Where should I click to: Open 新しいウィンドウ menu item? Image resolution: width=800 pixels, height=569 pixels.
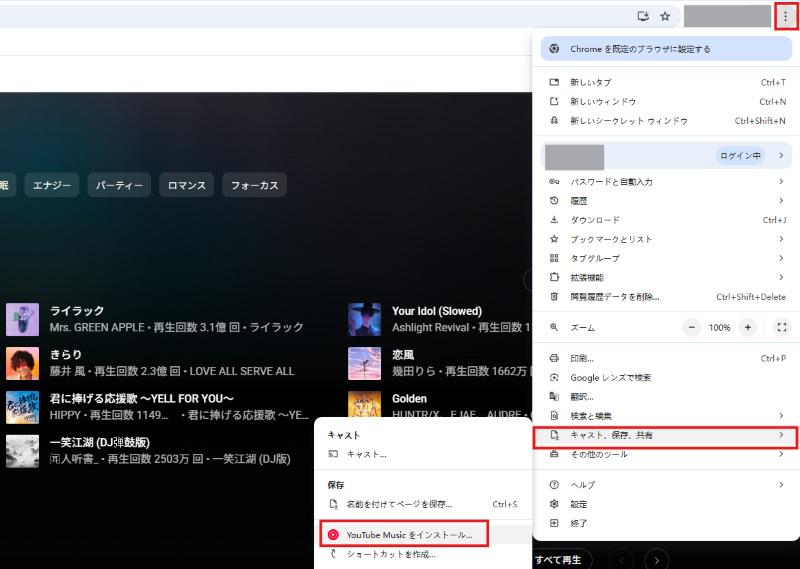click(666, 102)
